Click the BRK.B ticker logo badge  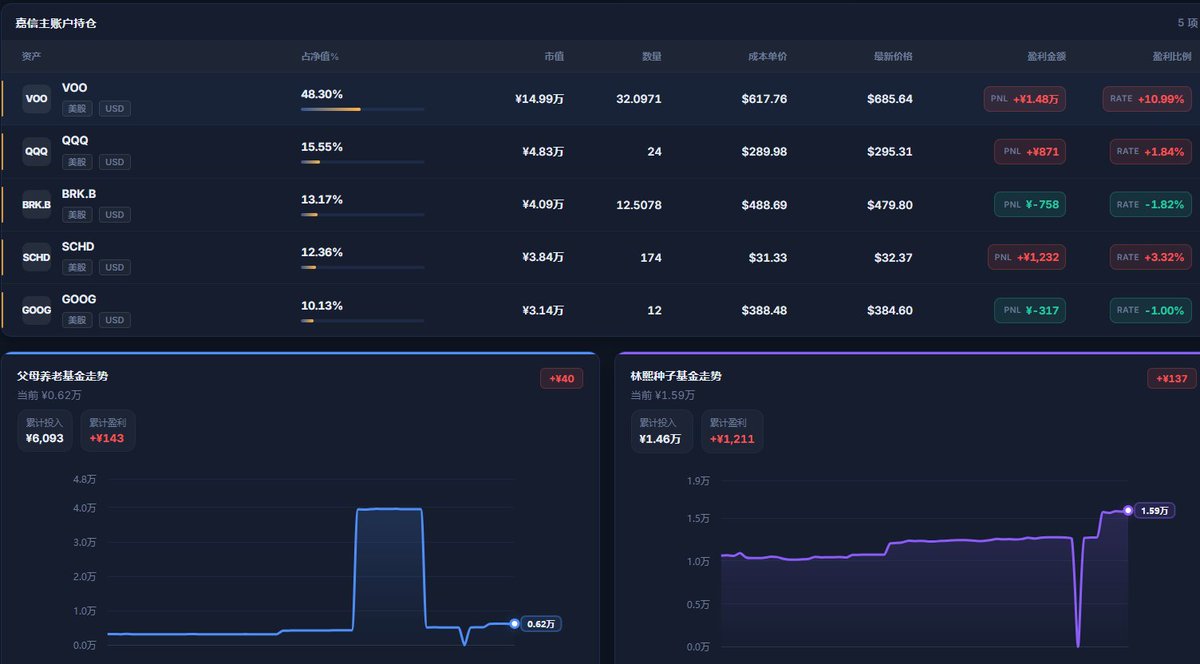pos(36,204)
